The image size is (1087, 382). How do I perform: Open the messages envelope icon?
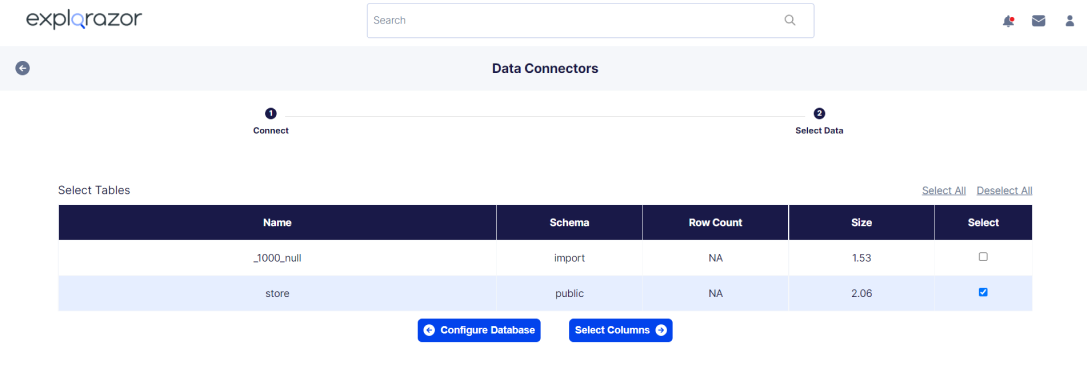pyautogui.click(x=1038, y=21)
